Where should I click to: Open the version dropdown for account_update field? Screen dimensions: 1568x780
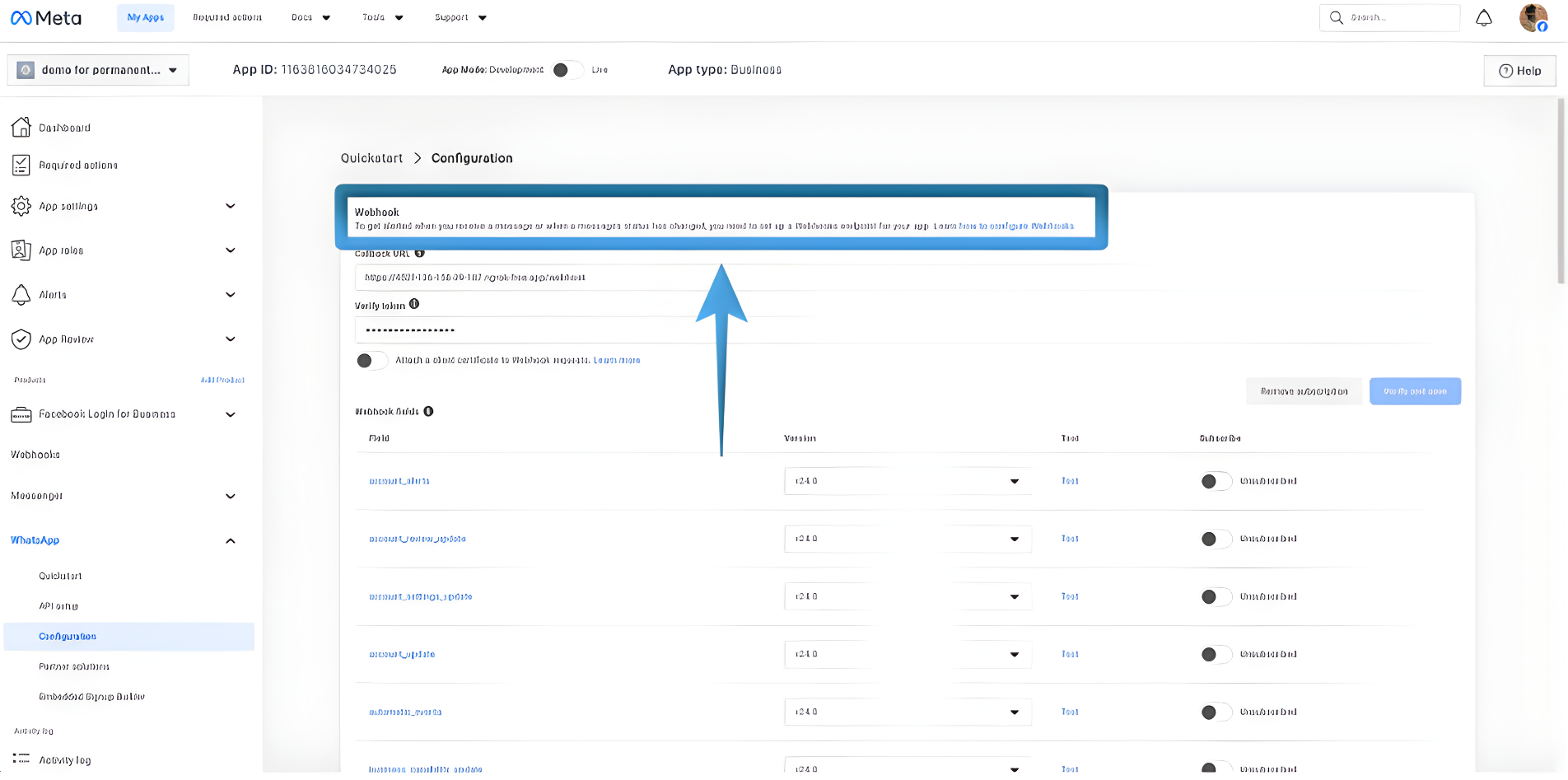1015,654
